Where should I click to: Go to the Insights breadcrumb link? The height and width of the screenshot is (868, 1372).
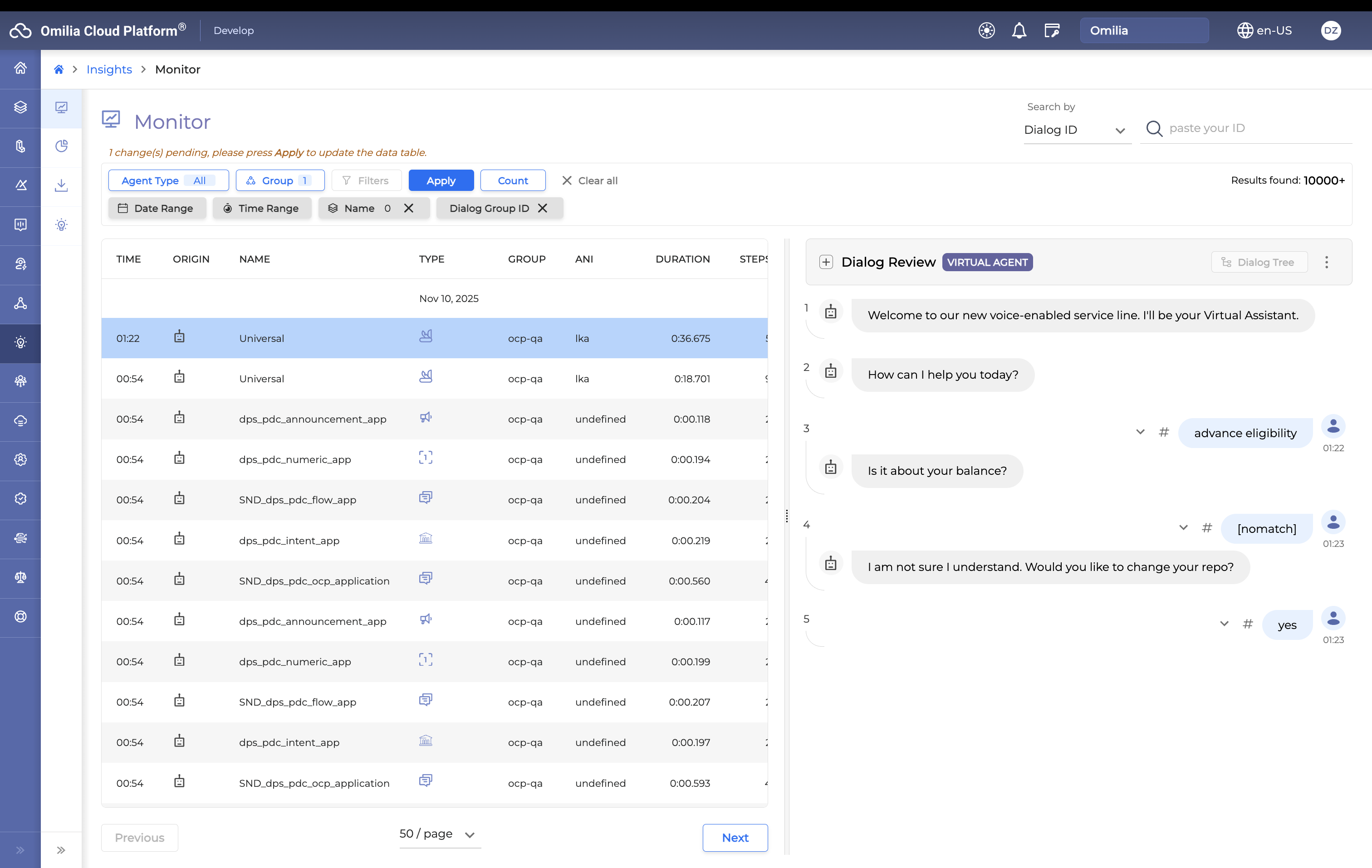point(109,69)
